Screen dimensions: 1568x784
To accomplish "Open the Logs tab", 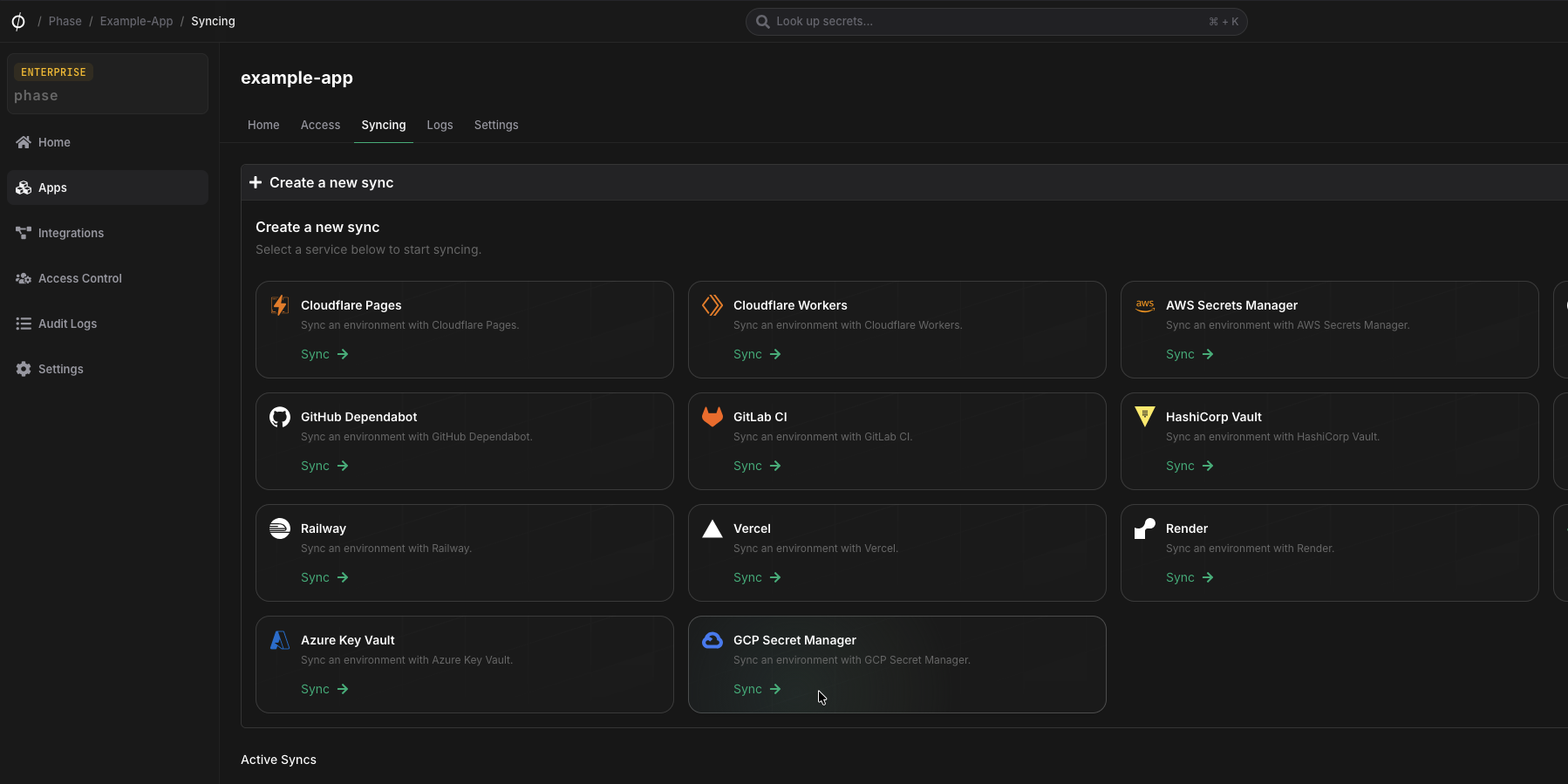I will coord(440,125).
